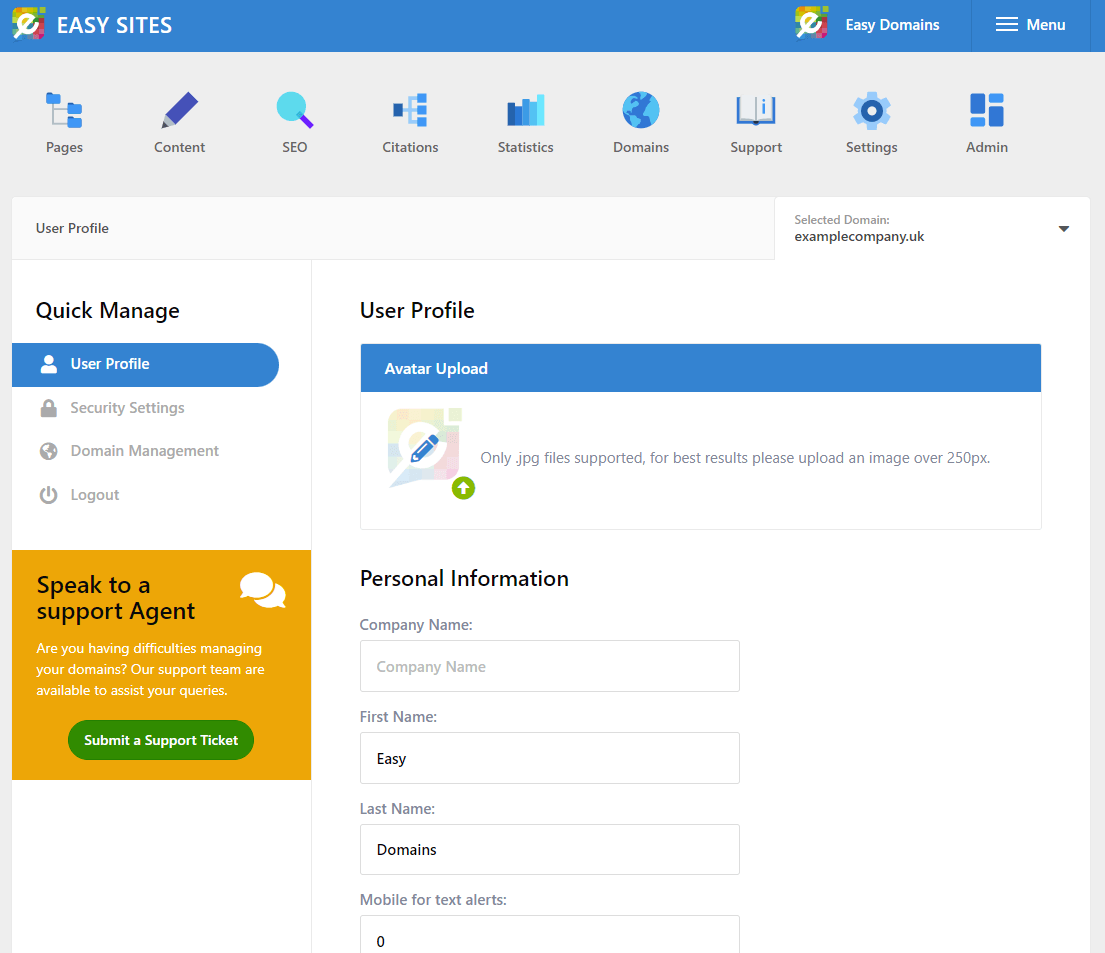Click the Quick Manage heading
Screen dimensions: 1105x953
pyautogui.click(x=107, y=311)
